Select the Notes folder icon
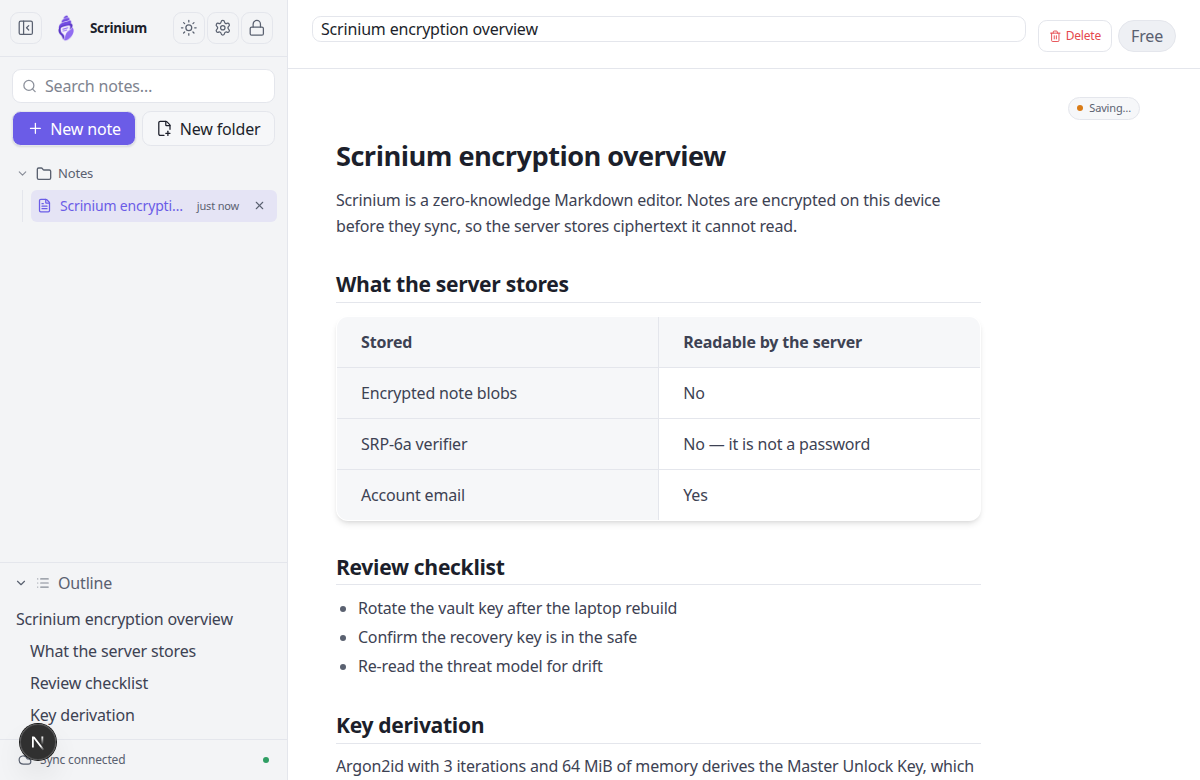Viewport: 1200px width, 780px height. coord(43,173)
